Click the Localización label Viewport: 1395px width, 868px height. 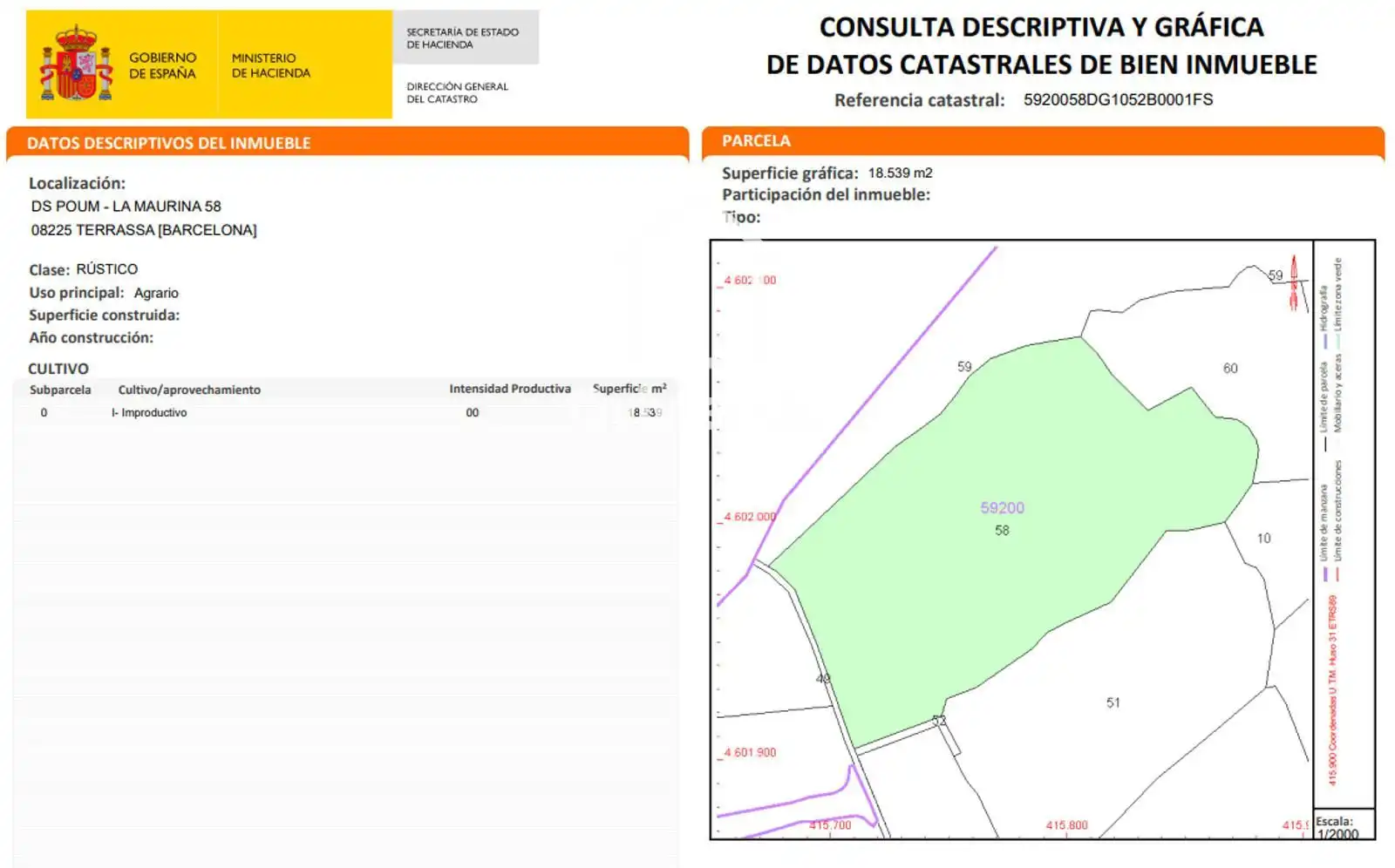tap(77, 183)
